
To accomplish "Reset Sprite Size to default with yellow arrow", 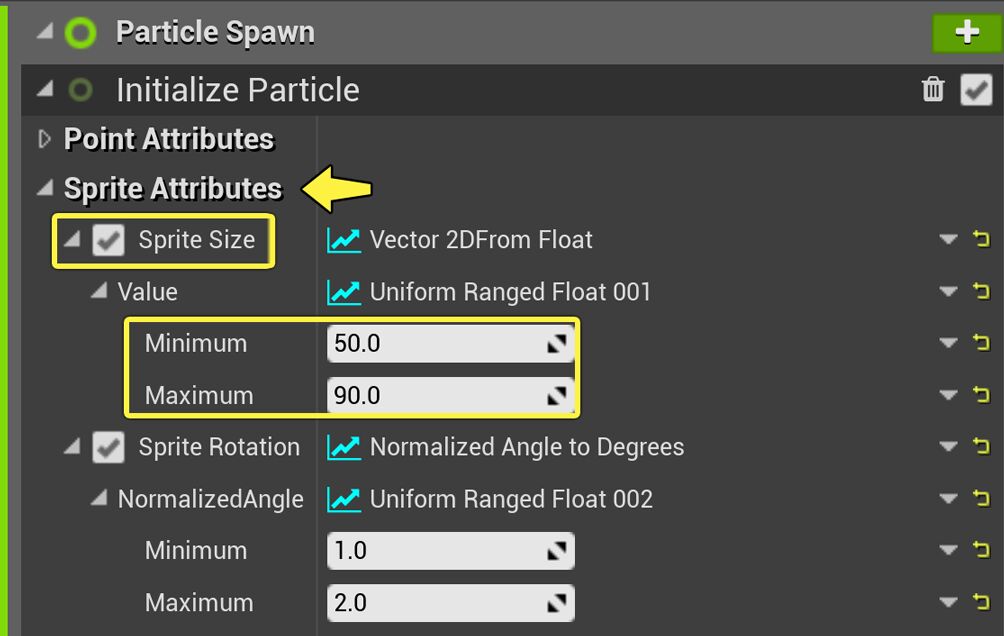I will point(981,239).
